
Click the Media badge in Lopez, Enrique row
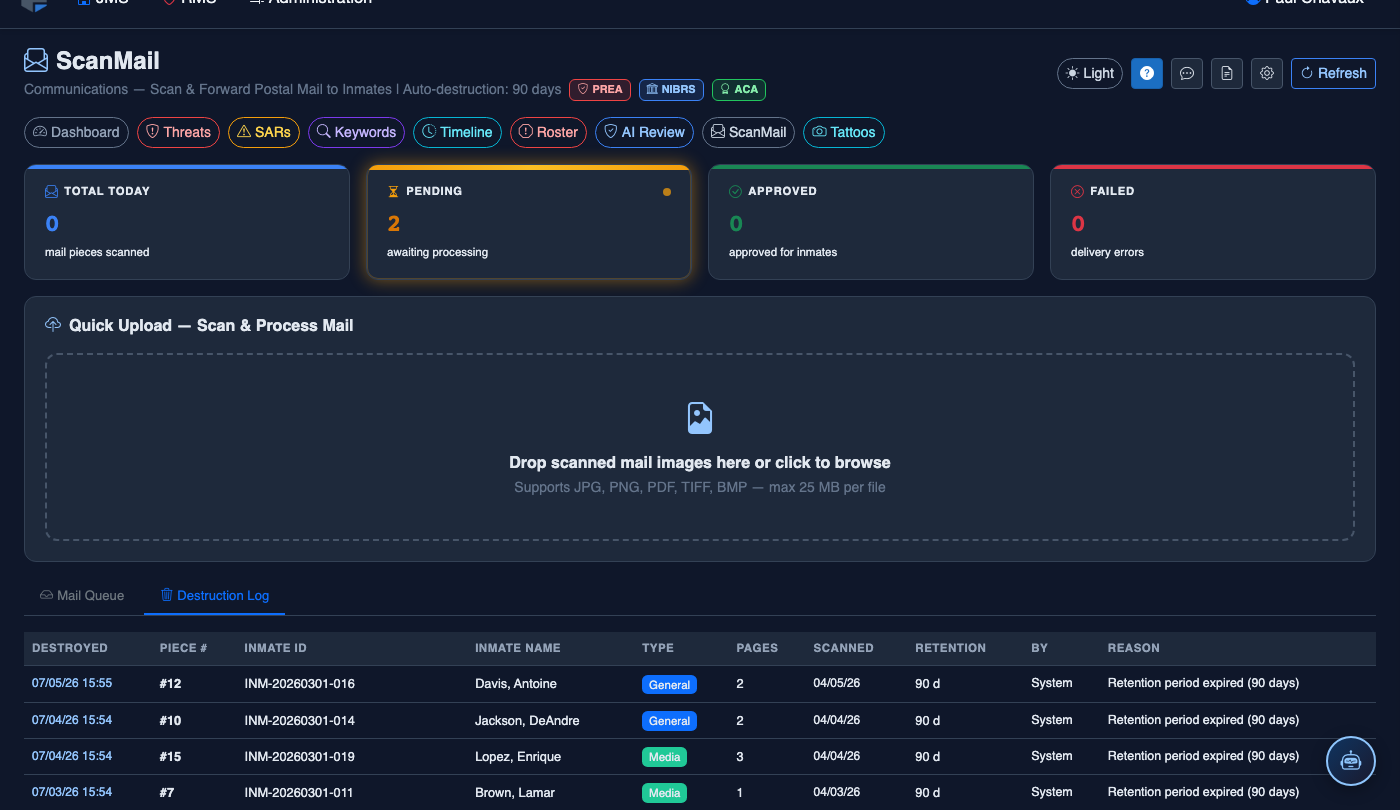point(665,757)
